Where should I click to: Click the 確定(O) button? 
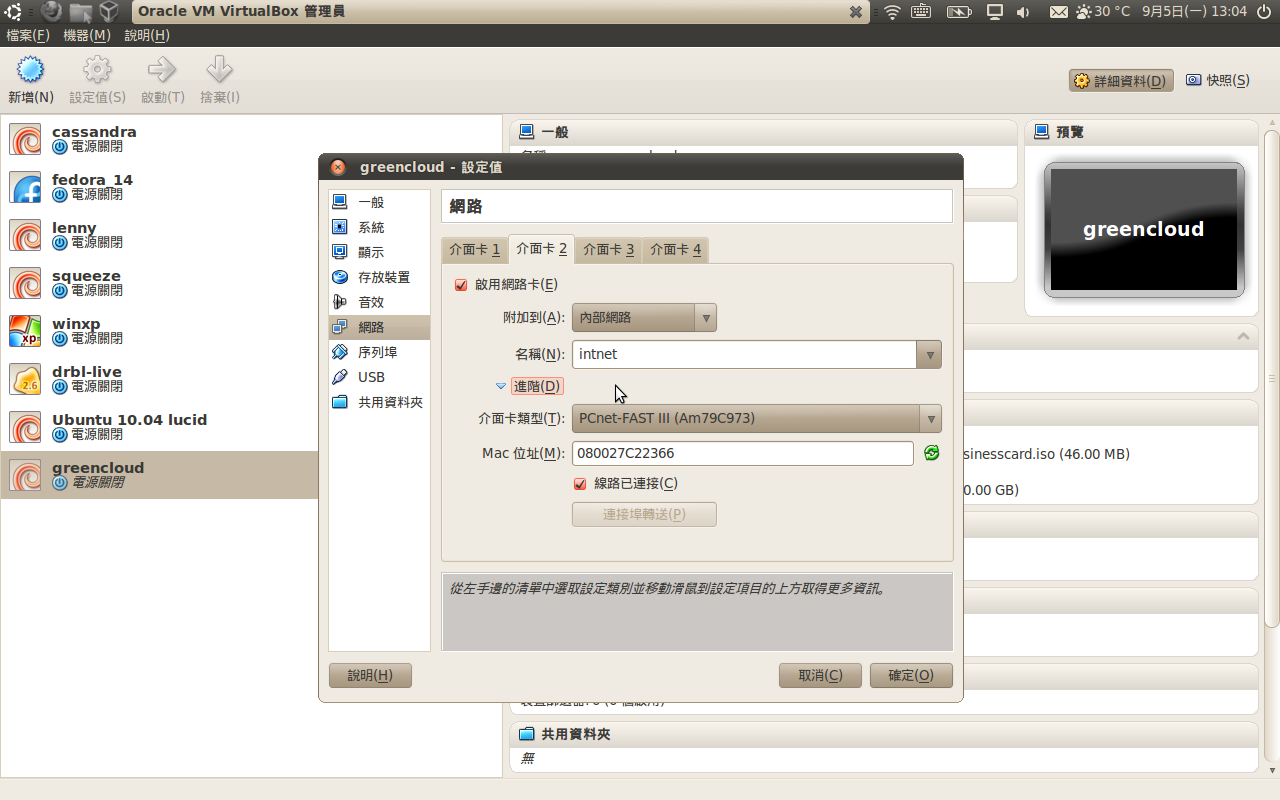911,676
